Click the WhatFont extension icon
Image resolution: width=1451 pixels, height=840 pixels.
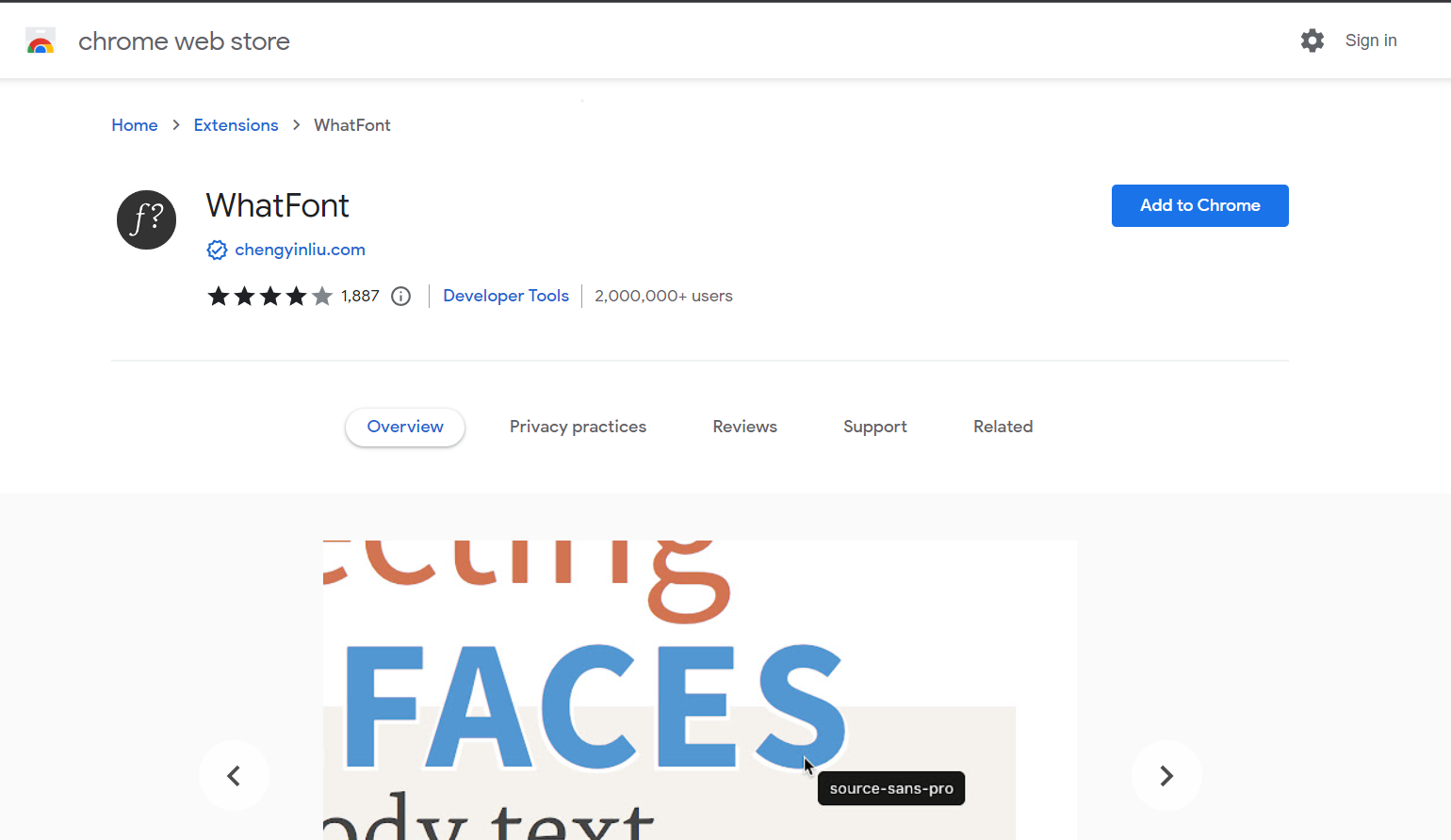(x=146, y=219)
